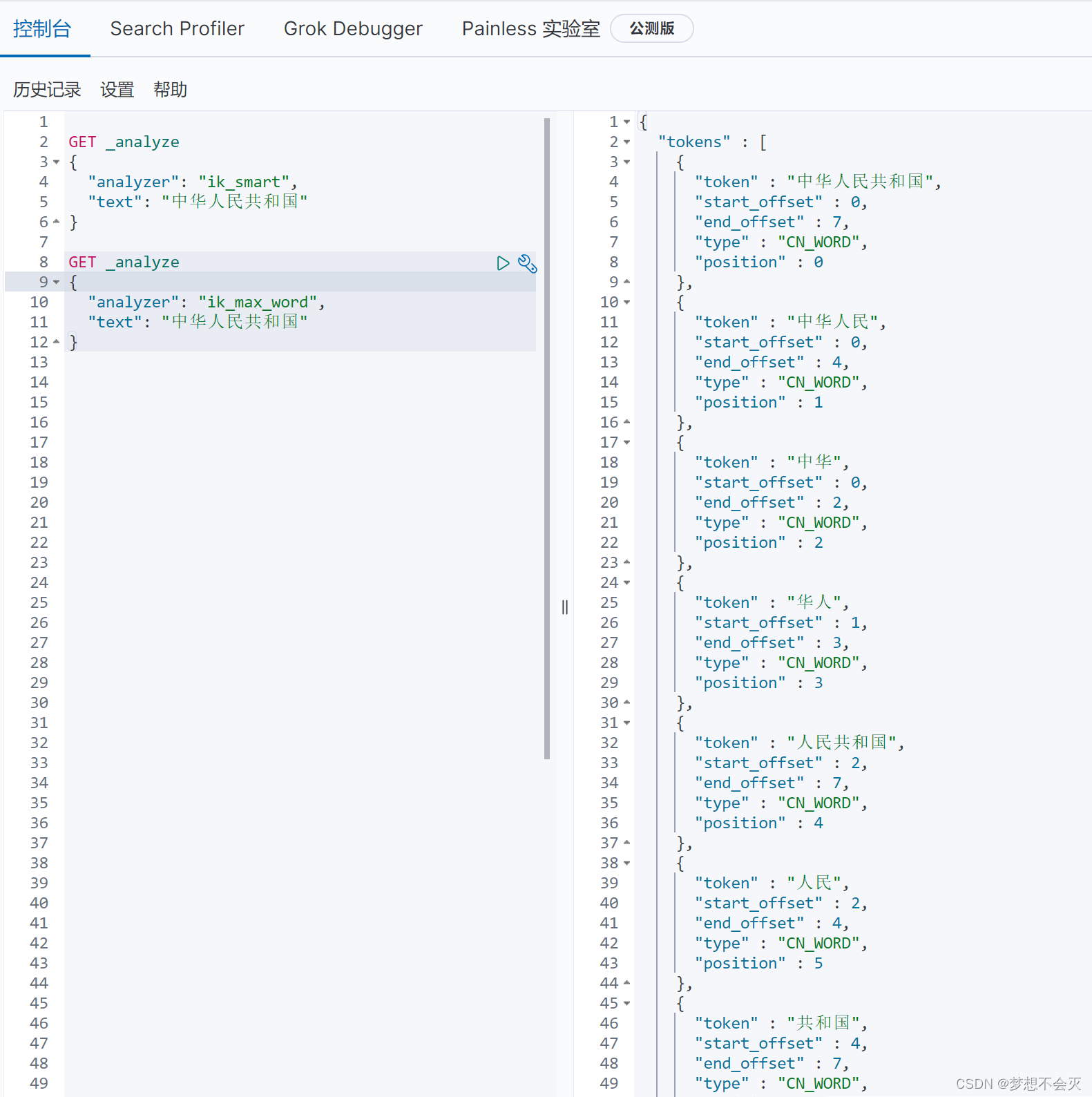Fold closing brace at output line 16
Screen dimensions: 1092x1097
click(627, 422)
